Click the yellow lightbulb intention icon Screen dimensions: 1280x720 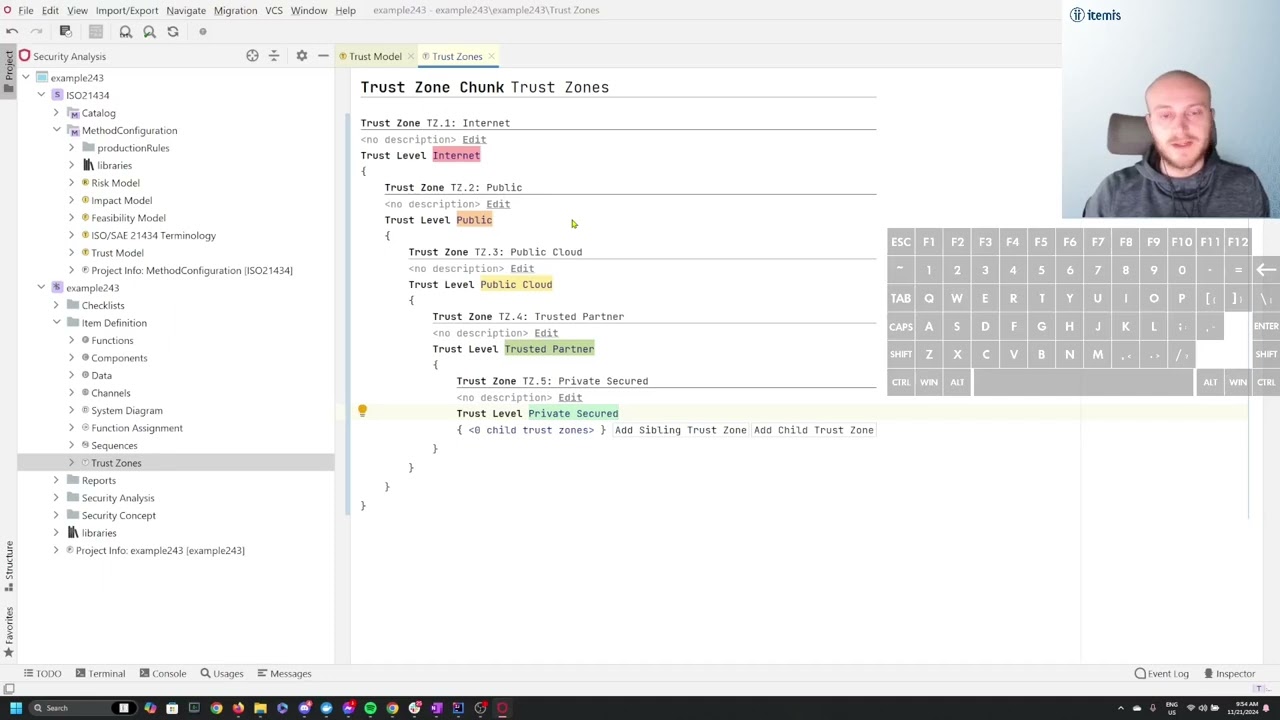click(362, 411)
